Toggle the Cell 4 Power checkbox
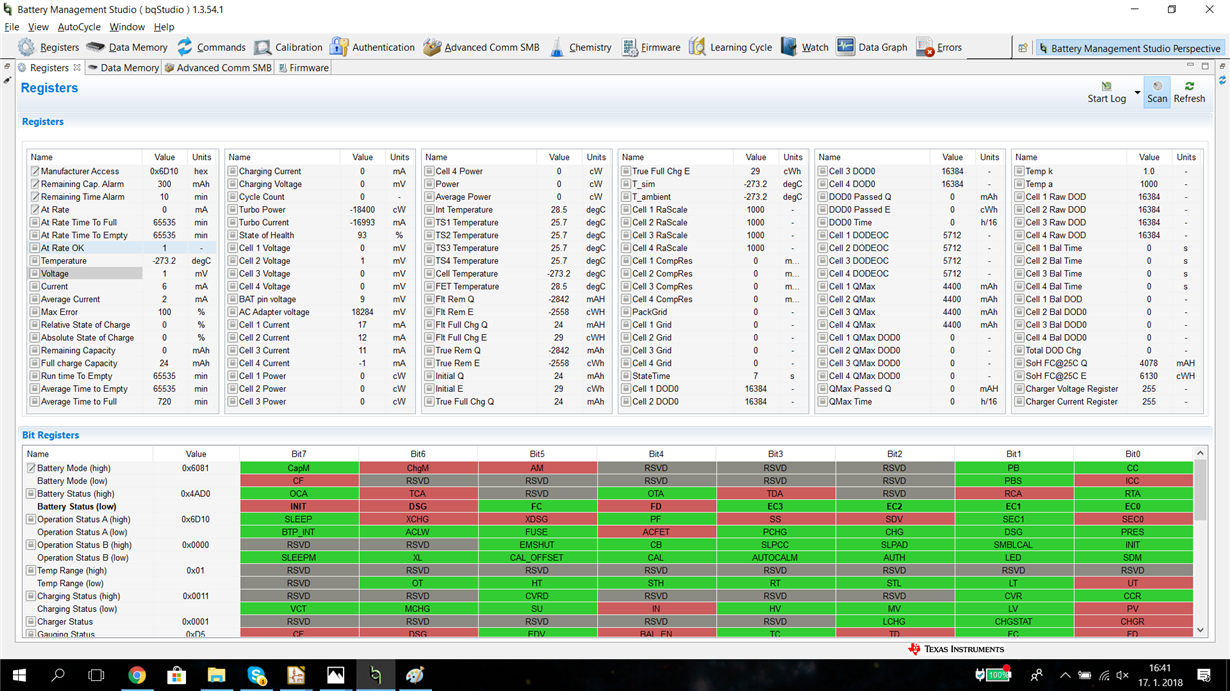Image resolution: width=1230 pixels, height=691 pixels. [x=430, y=171]
